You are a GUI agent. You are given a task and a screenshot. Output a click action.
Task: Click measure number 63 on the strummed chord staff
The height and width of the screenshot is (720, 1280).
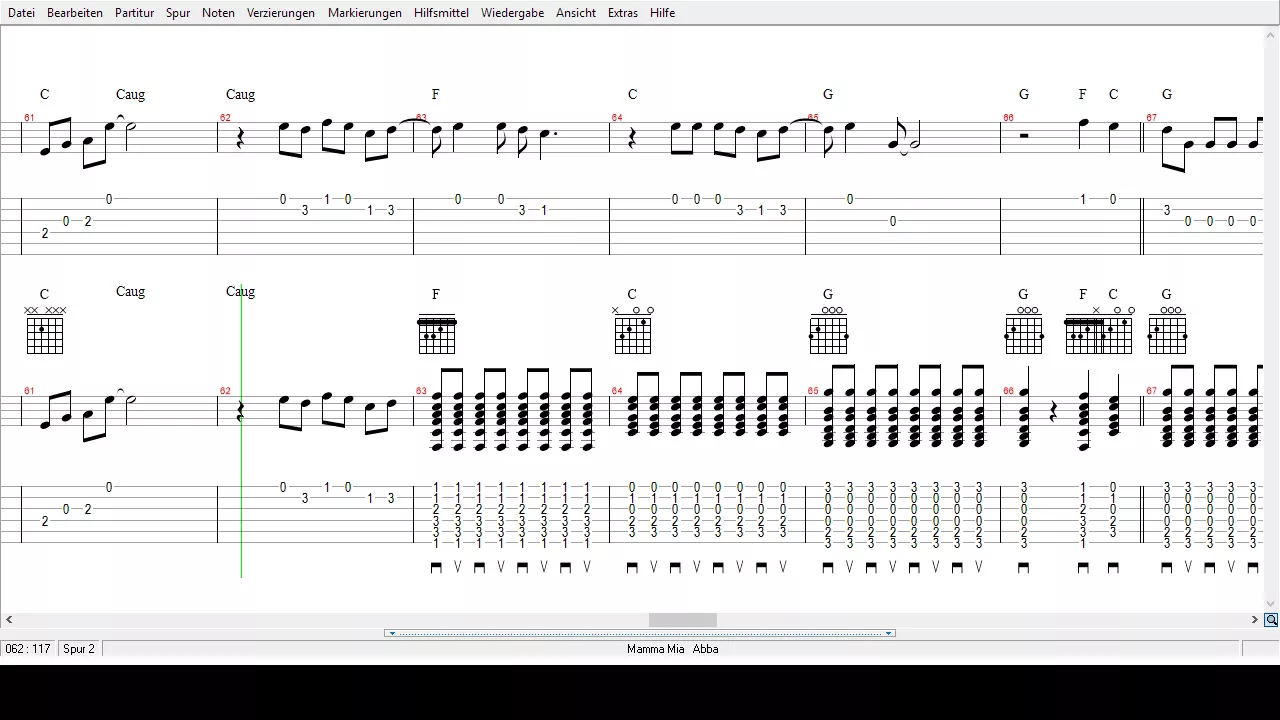[x=421, y=391]
